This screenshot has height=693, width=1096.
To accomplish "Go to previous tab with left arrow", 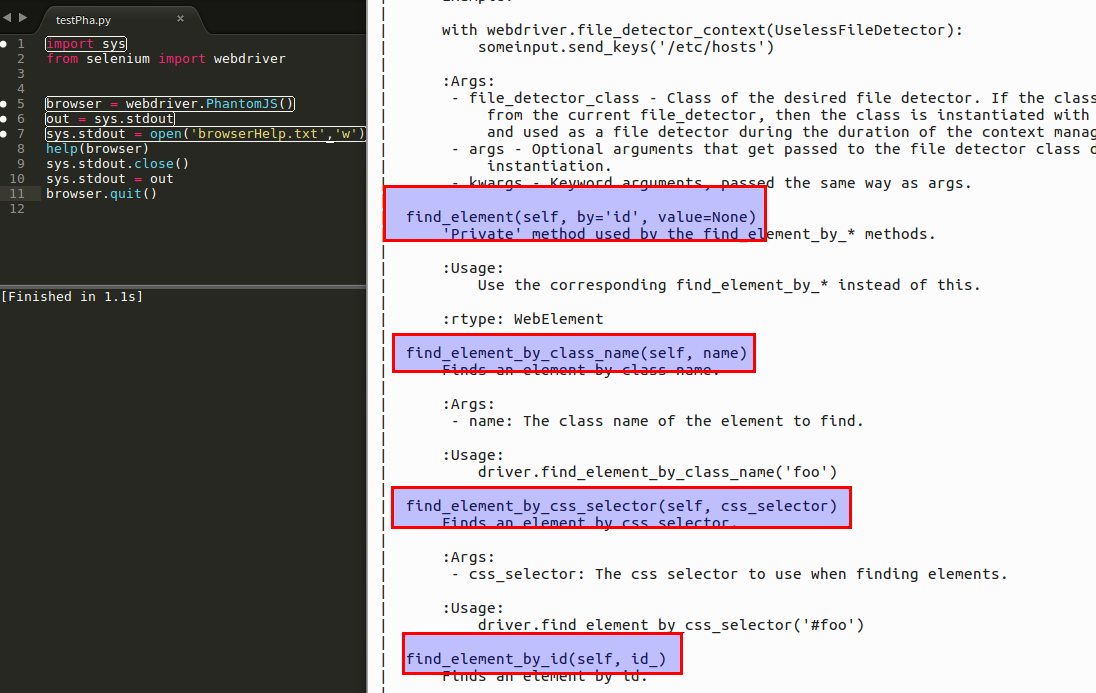I will coord(7,17).
